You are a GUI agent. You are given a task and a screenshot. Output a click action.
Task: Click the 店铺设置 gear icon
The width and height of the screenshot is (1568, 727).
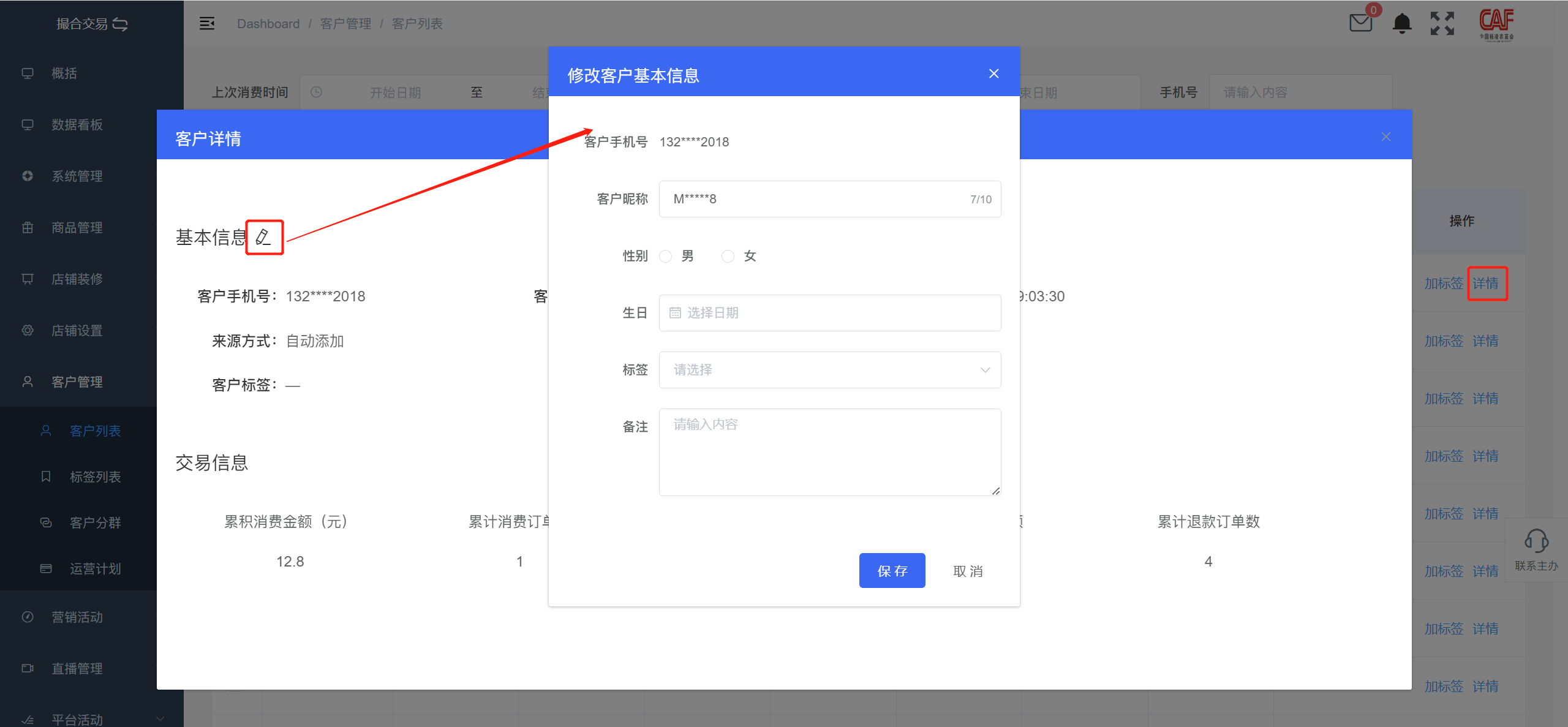(28, 331)
